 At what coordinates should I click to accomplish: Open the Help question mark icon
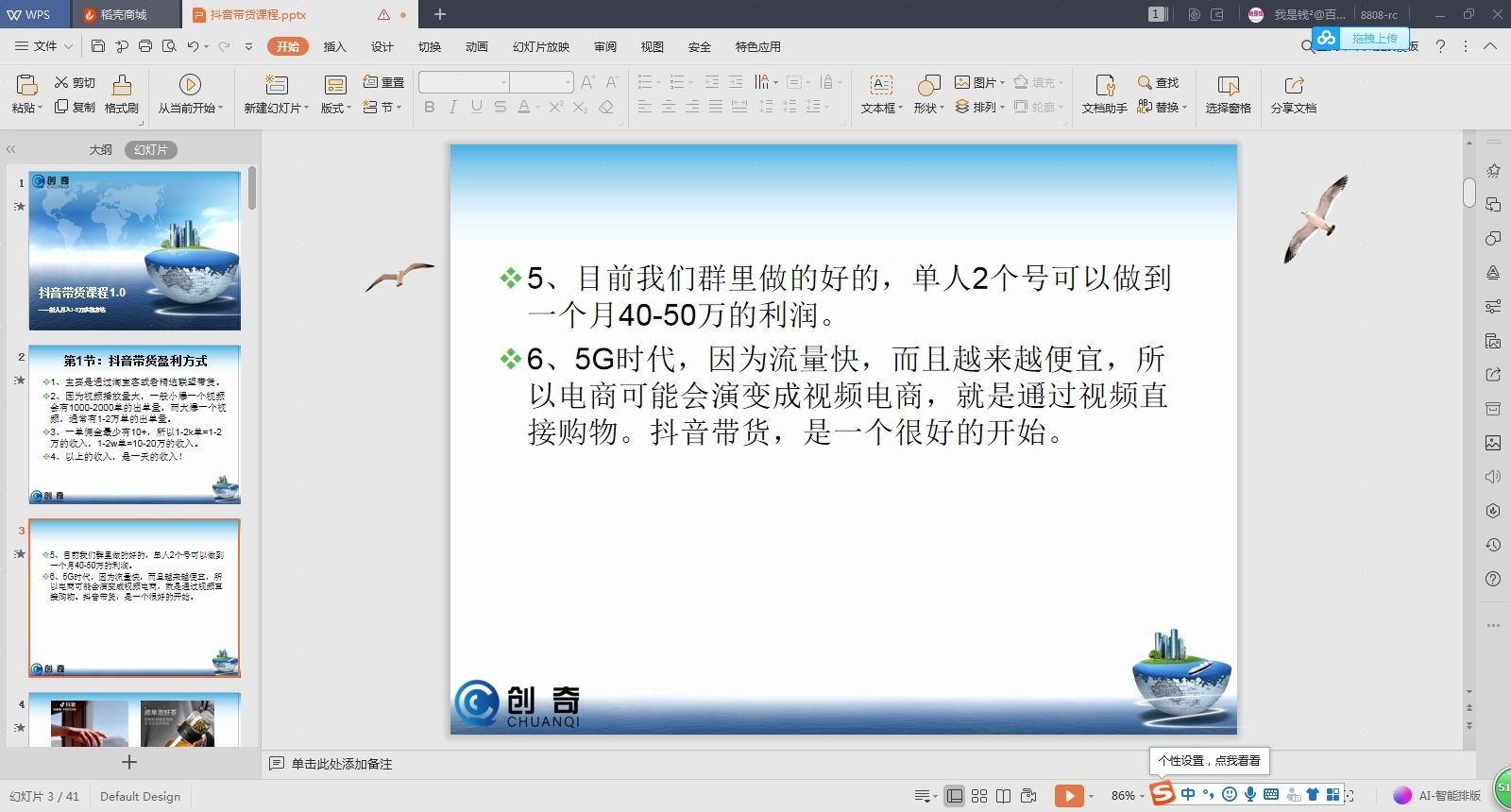tap(1440, 46)
